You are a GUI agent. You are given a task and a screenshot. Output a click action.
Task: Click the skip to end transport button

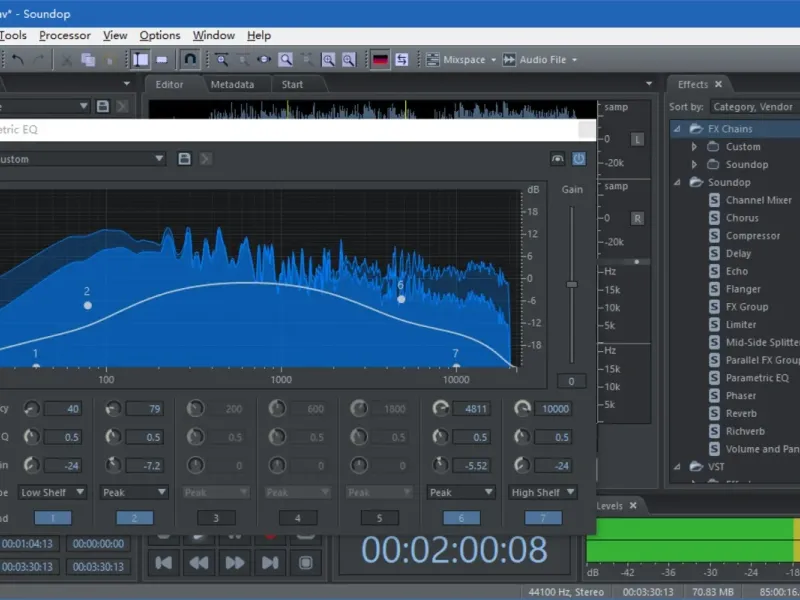click(x=271, y=563)
